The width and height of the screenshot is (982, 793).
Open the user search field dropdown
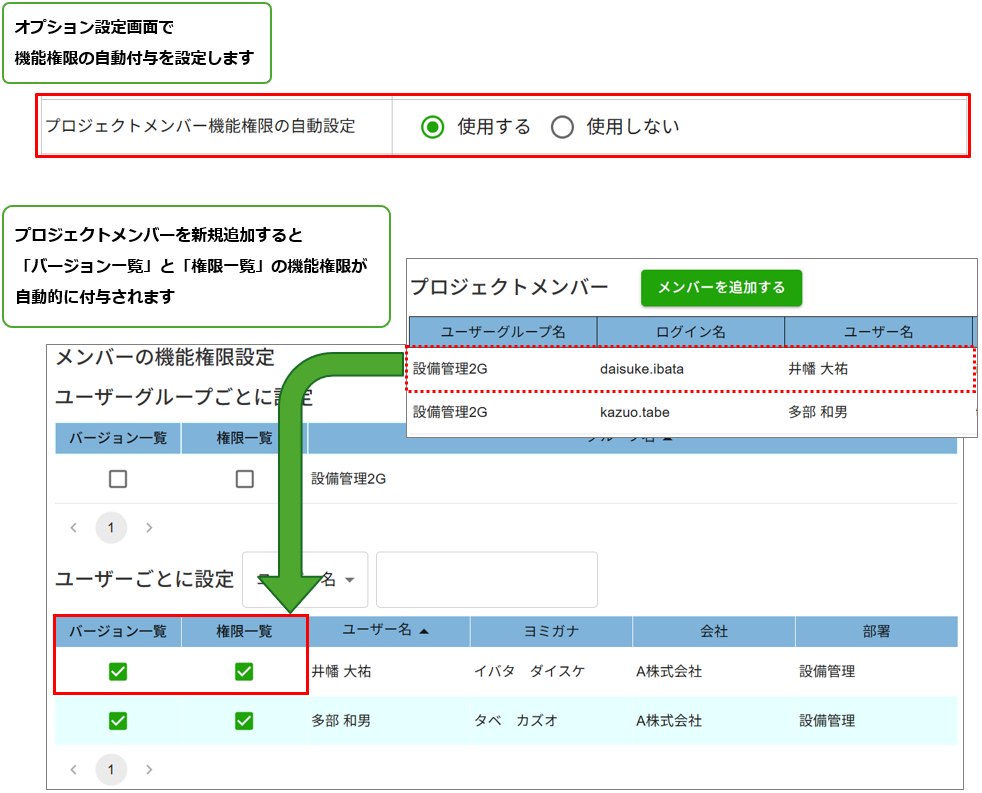(349, 580)
